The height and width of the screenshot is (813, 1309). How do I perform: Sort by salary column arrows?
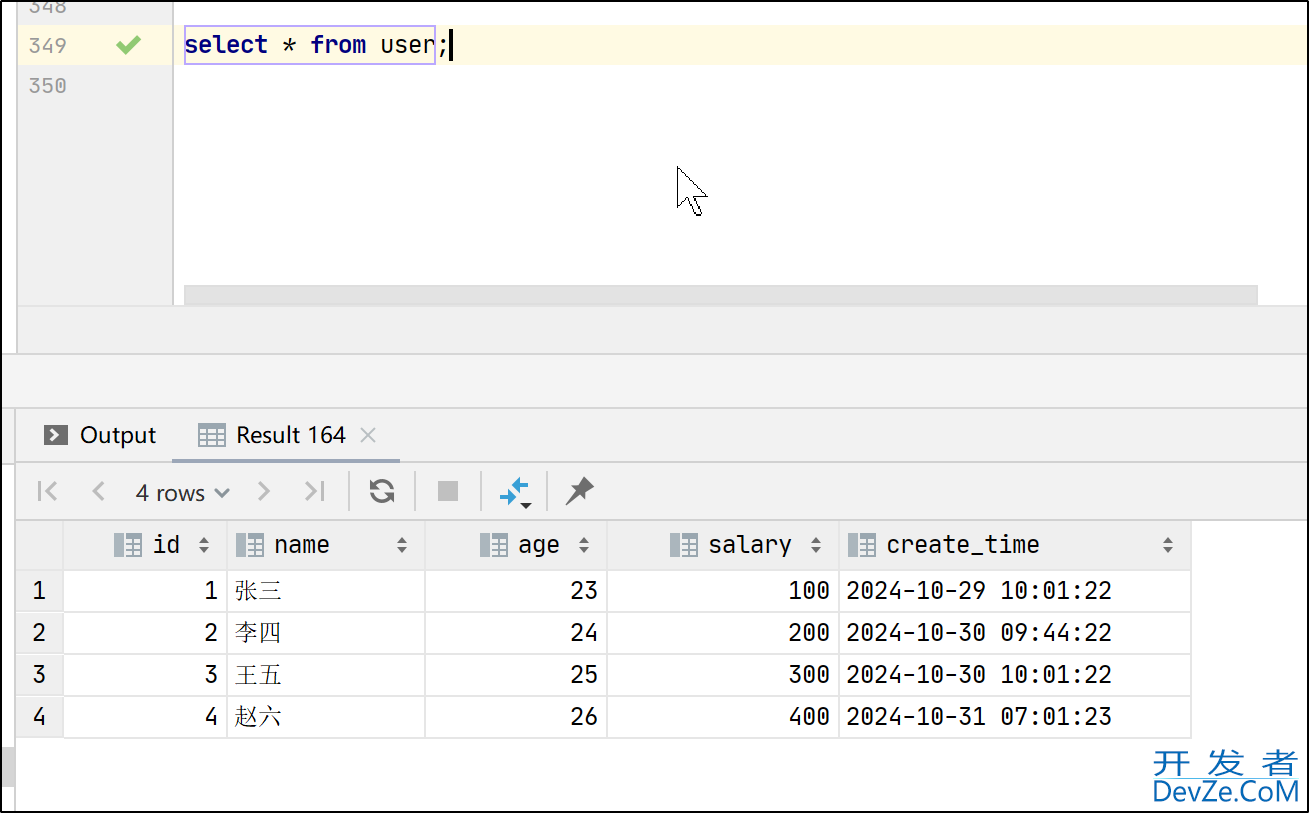click(816, 546)
